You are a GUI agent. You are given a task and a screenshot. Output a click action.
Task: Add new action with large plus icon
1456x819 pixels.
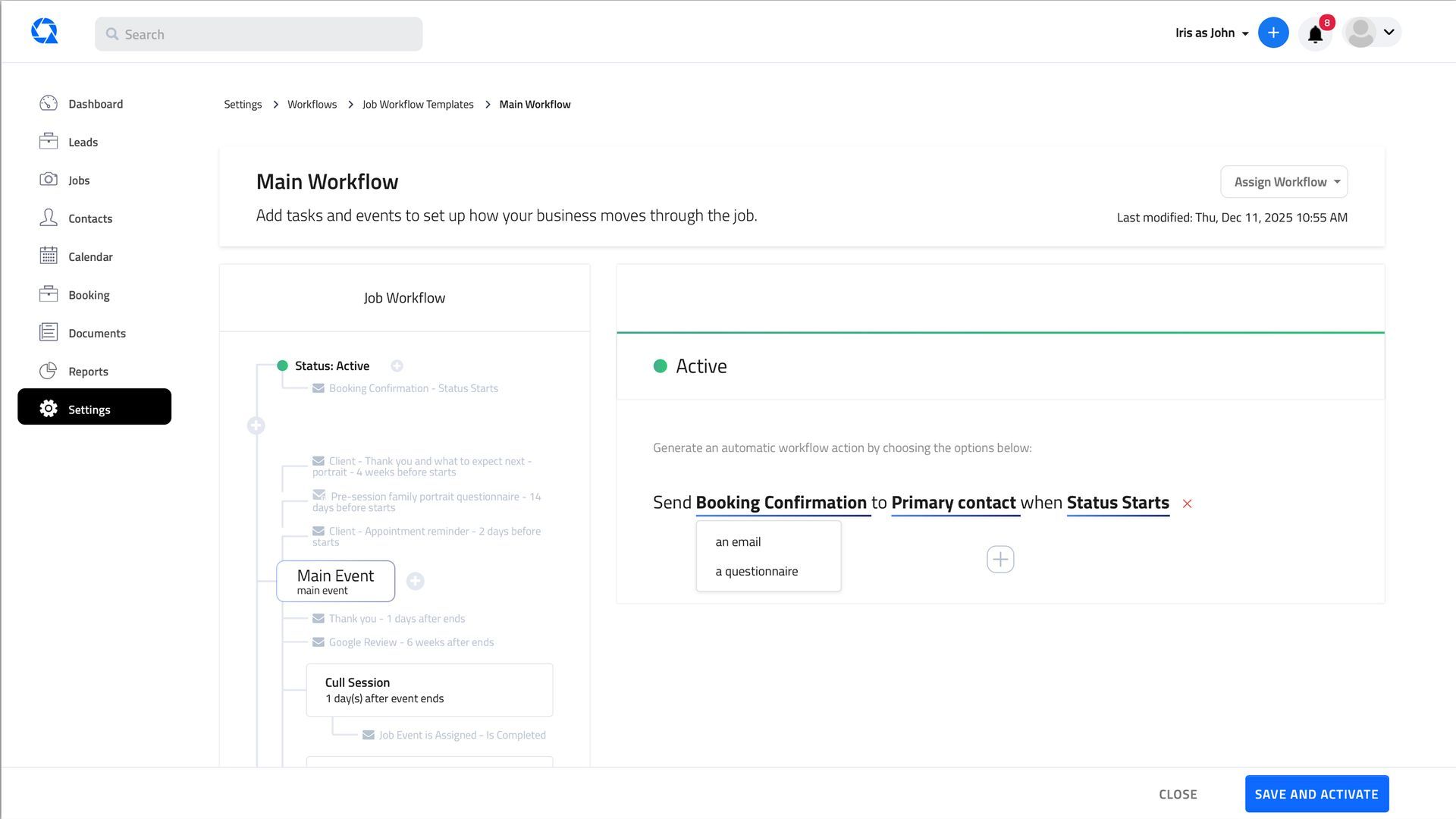point(1000,559)
